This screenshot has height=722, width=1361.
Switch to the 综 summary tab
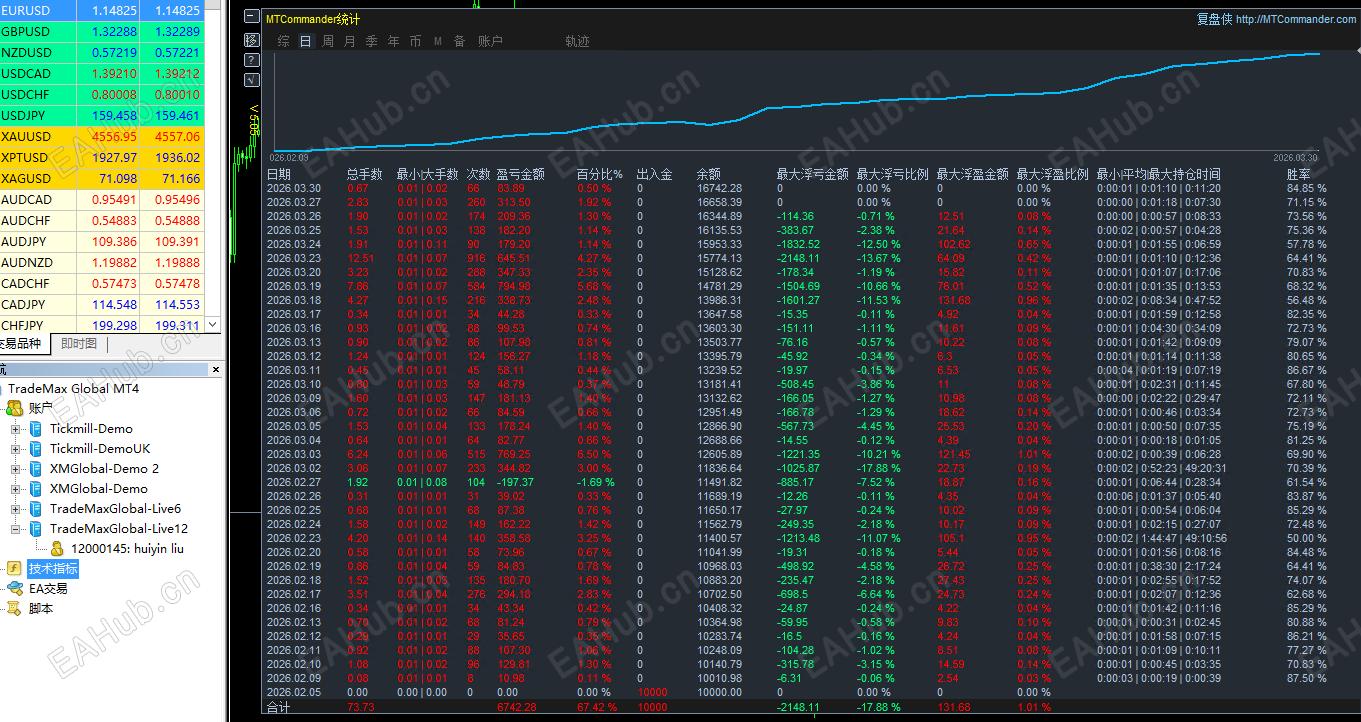click(x=284, y=41)
